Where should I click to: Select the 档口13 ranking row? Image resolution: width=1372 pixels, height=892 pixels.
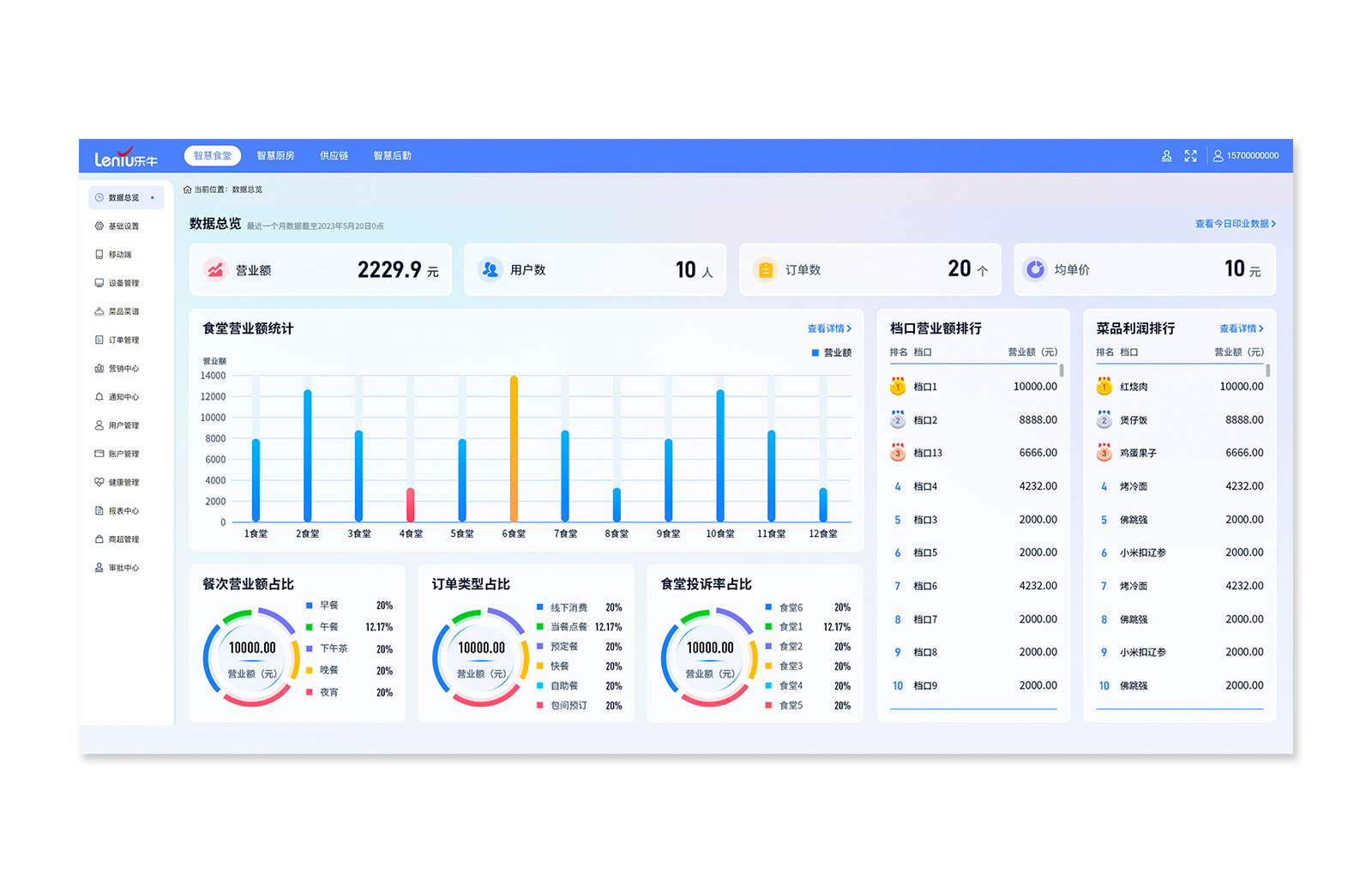(x=973, y=453)
